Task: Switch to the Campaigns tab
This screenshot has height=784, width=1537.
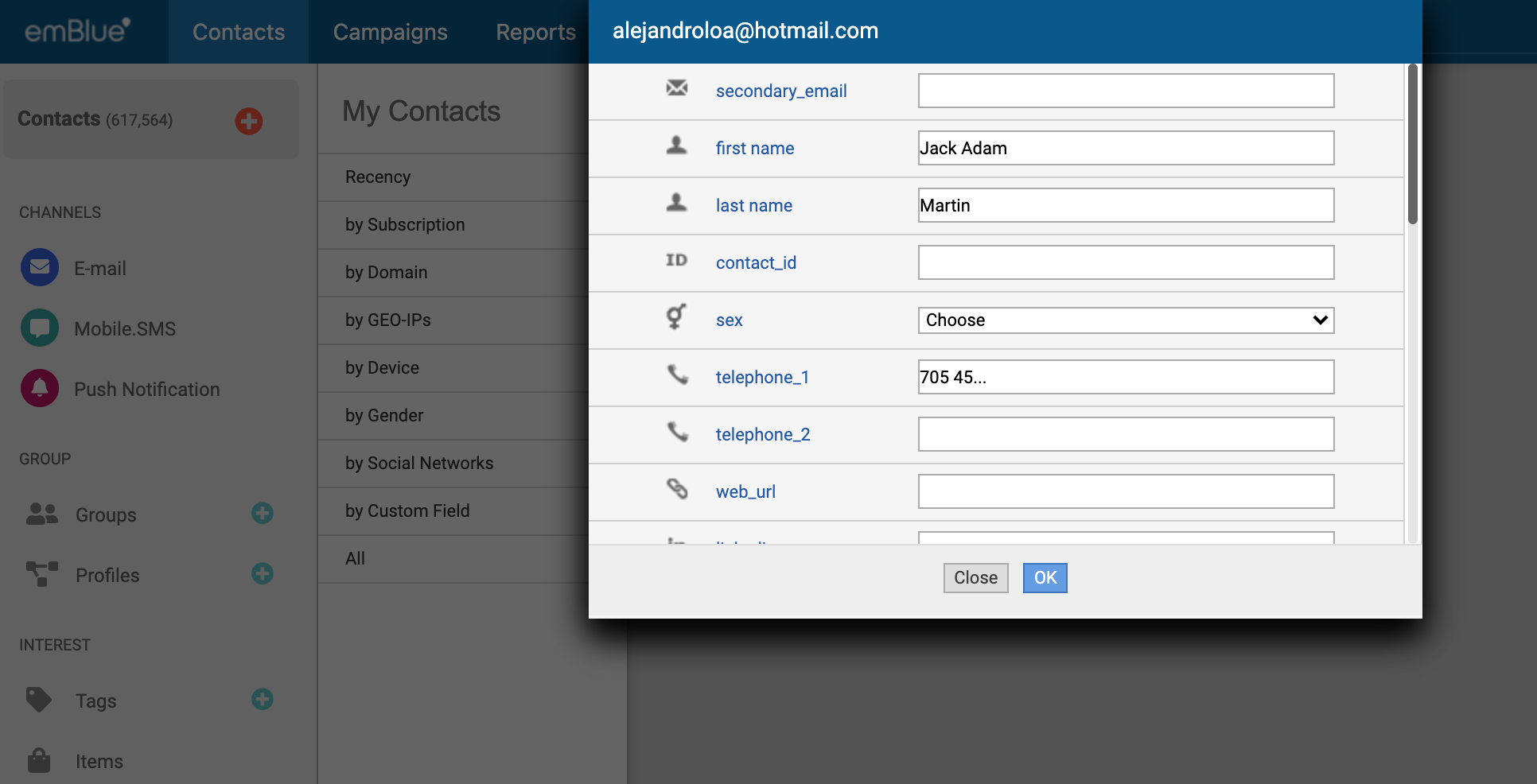Action: click(390, 32)
